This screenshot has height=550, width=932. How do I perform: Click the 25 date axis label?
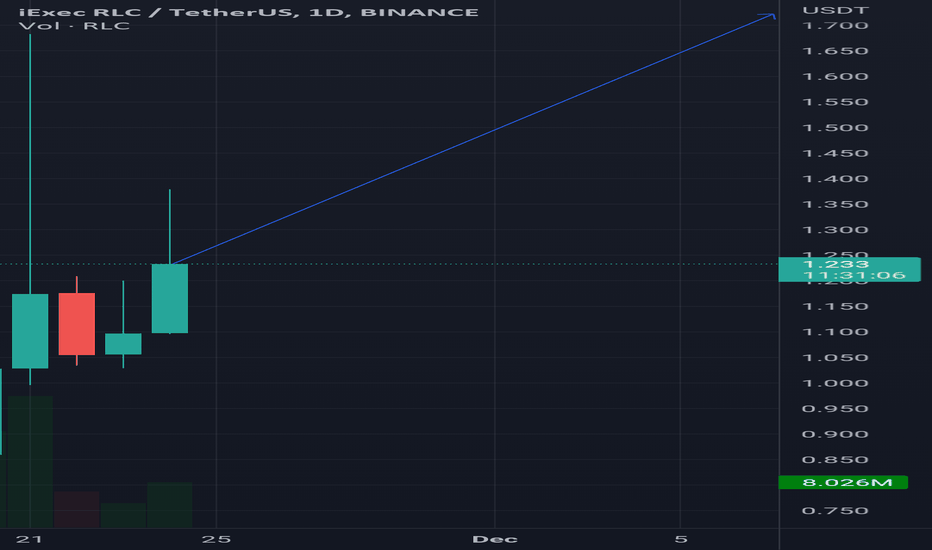[x=216, y=539]
